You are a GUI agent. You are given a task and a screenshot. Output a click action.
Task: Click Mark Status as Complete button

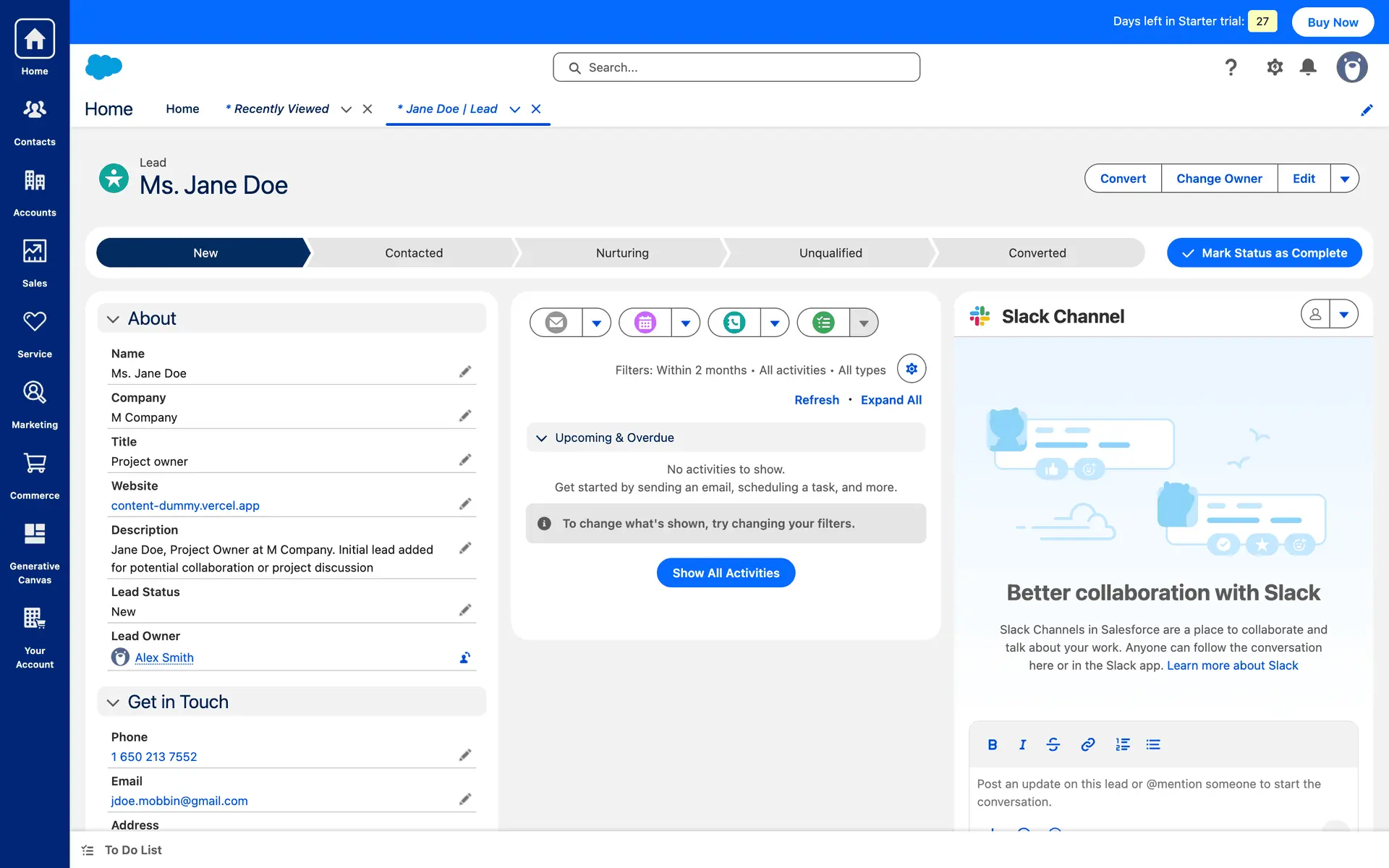pos(1264,253)
